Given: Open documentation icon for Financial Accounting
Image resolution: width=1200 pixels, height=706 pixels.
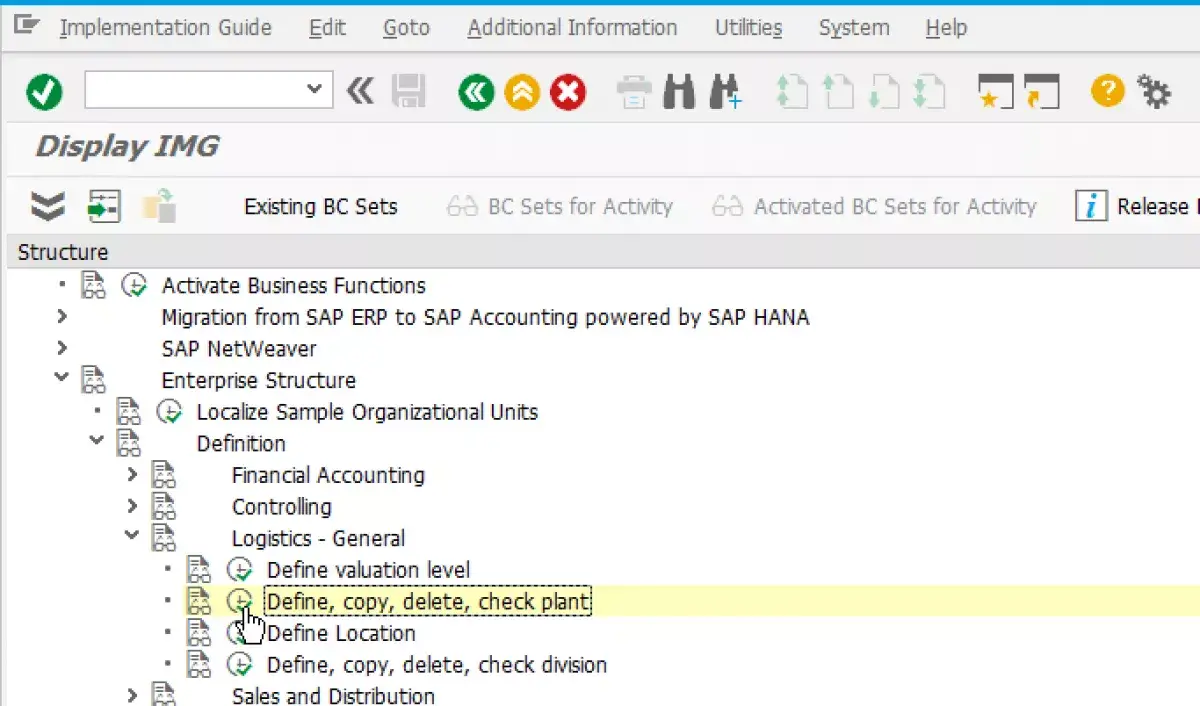Looking at the screenshot, I should (164, 475).
